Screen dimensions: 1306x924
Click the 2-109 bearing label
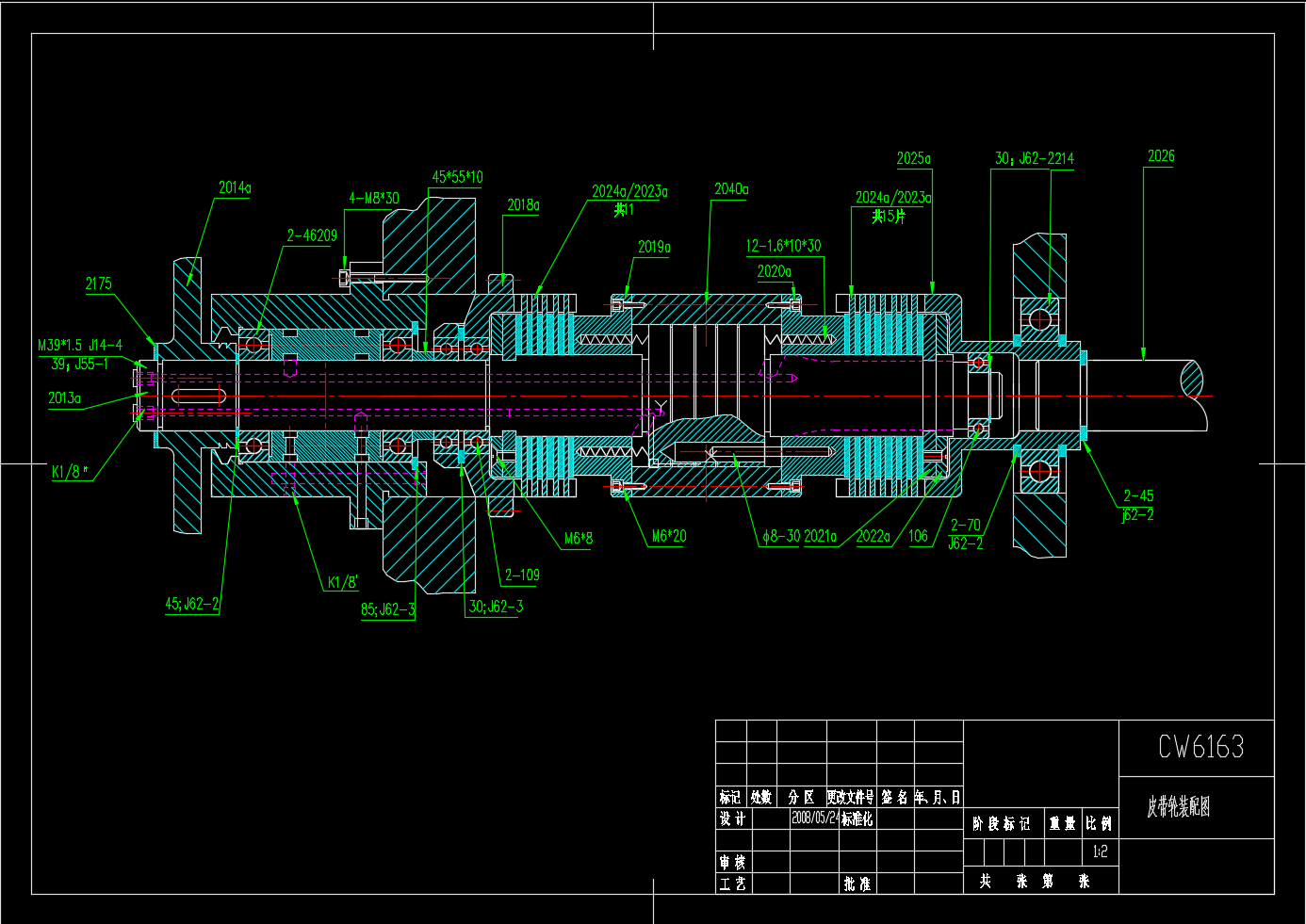(522, 575)
